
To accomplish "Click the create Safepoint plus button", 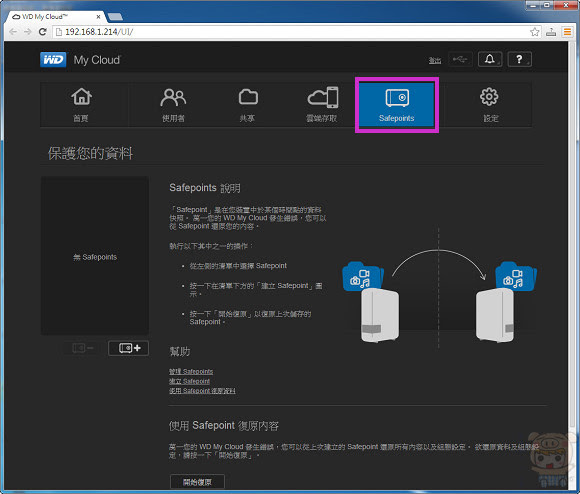I will 129,348.
